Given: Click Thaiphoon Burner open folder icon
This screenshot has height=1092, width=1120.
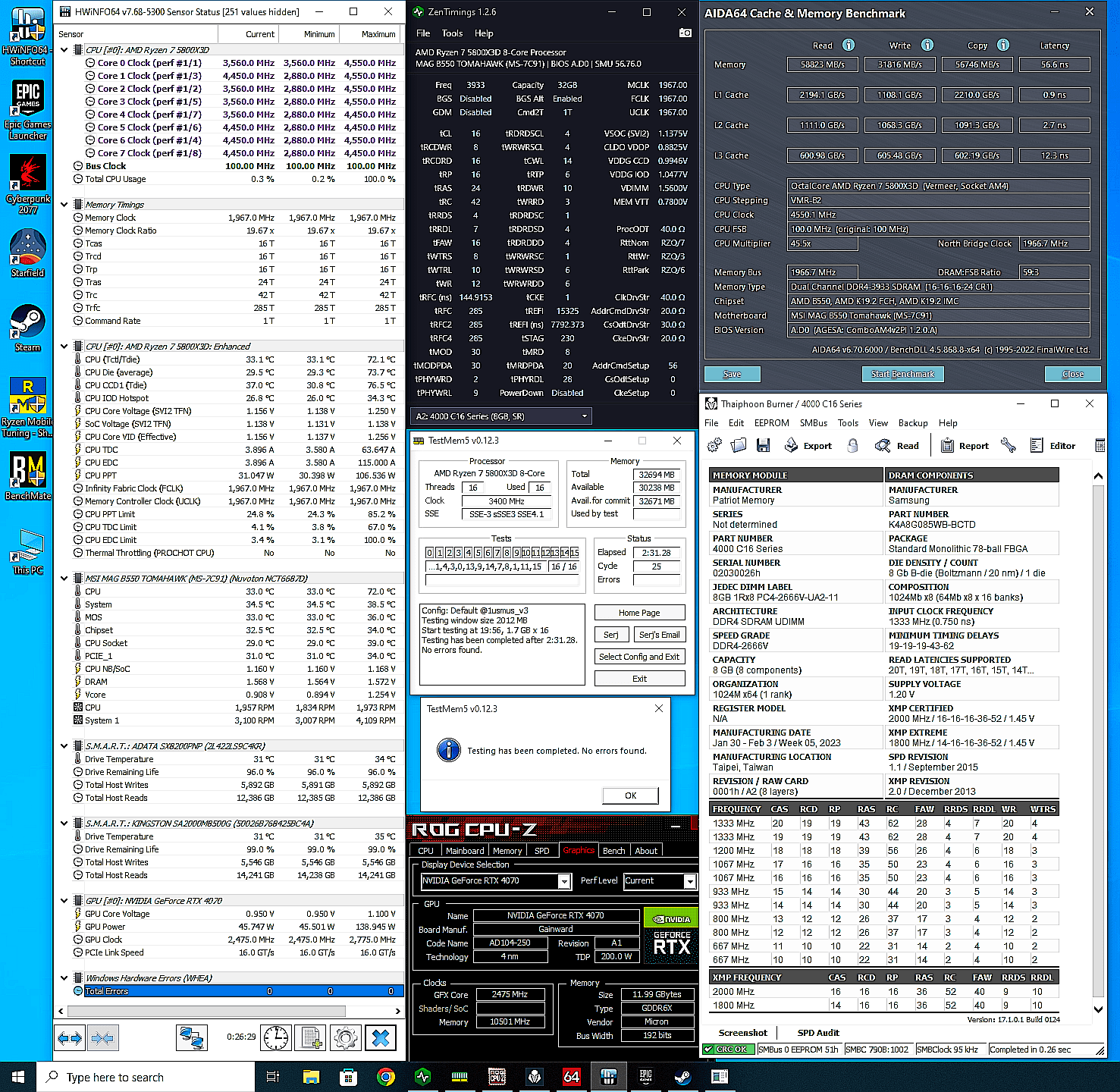Looking at the screenshot, I should pos(739,445).
